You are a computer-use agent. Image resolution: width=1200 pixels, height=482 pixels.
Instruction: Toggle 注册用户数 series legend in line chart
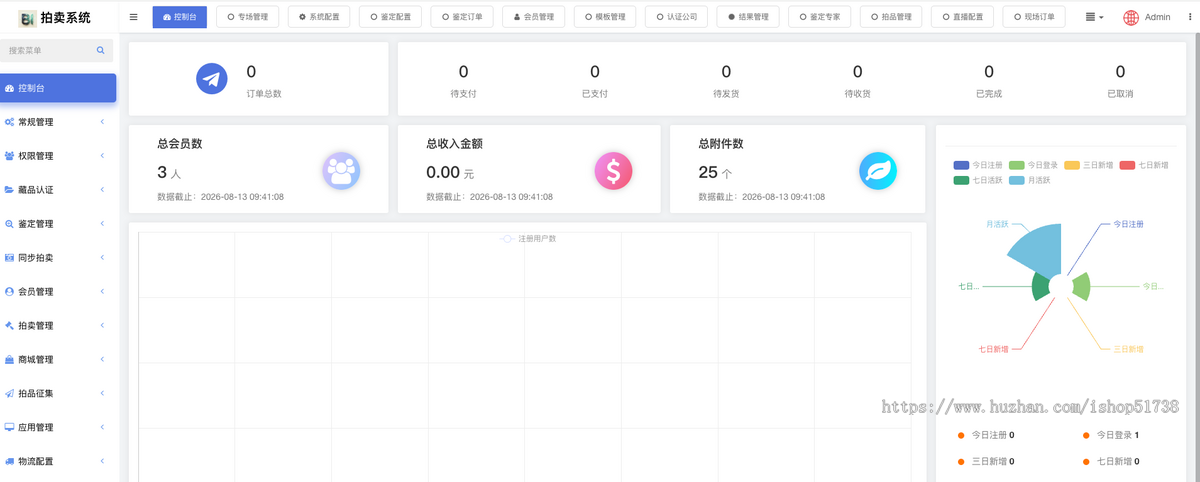point(528,239)
